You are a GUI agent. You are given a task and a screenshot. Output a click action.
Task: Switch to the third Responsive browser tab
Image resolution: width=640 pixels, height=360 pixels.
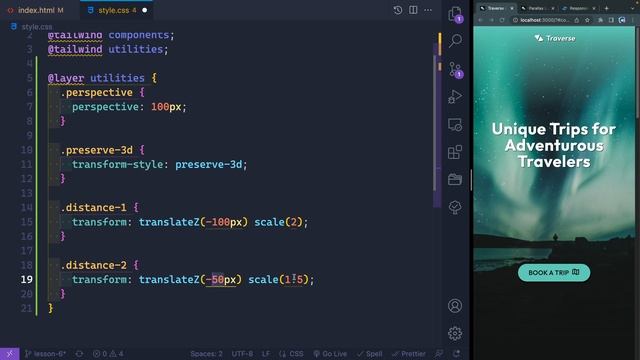coord(578,8)
